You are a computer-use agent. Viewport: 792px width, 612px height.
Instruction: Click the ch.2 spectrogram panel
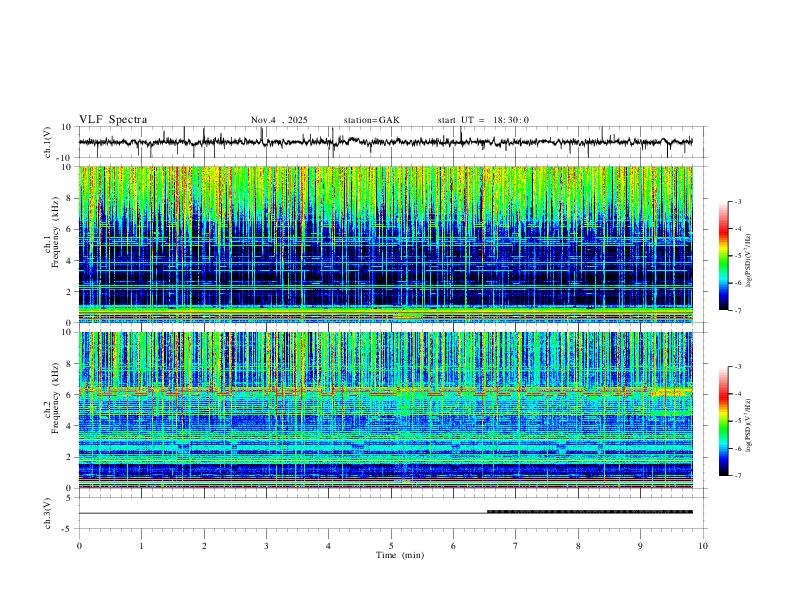point(385,410)
